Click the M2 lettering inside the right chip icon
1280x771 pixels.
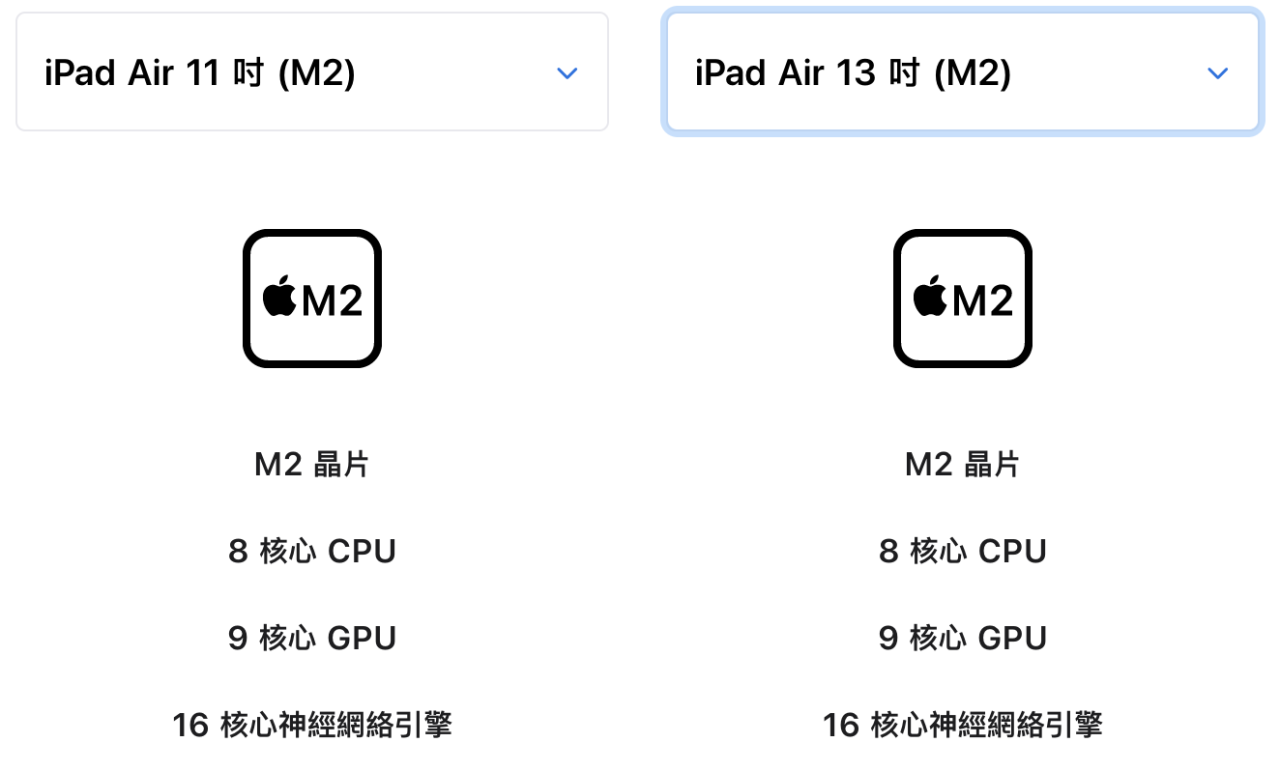(x=983, y=300)
